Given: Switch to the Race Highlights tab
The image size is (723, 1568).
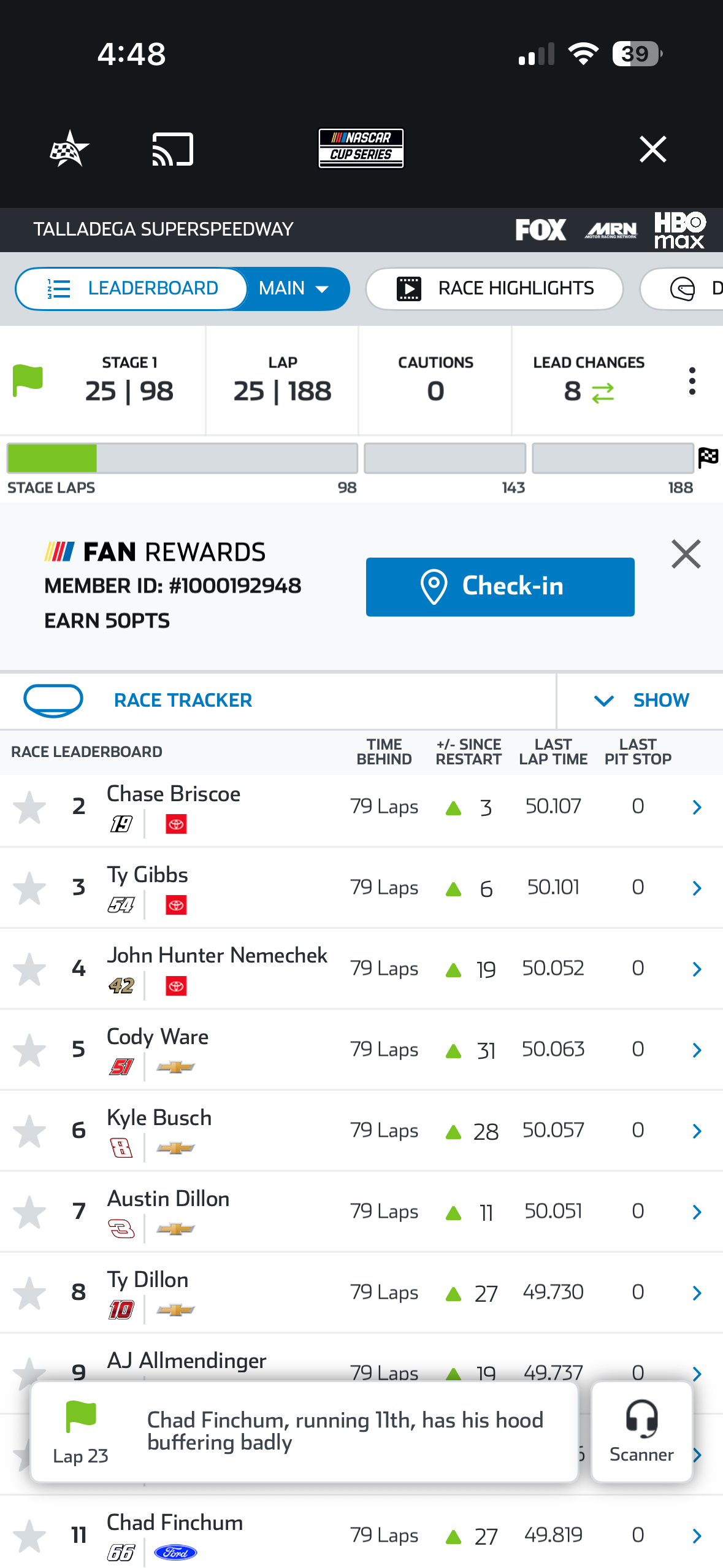Looking at the screenshot, I should [494, 288].
